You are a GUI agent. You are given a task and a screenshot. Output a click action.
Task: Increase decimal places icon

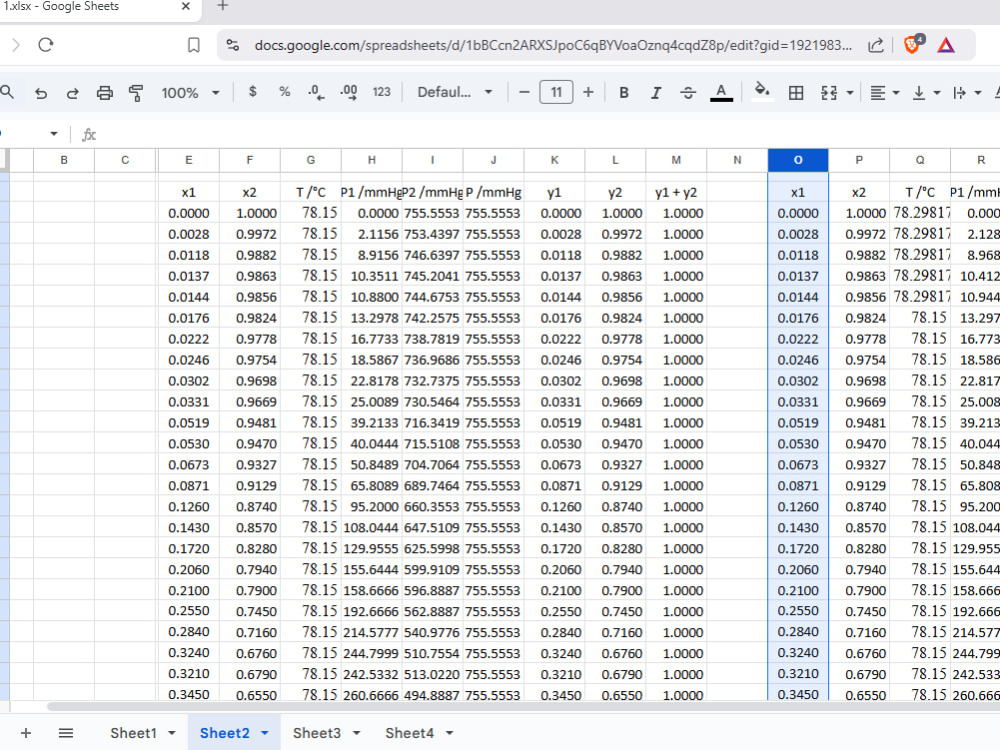[x=348, y=92]
